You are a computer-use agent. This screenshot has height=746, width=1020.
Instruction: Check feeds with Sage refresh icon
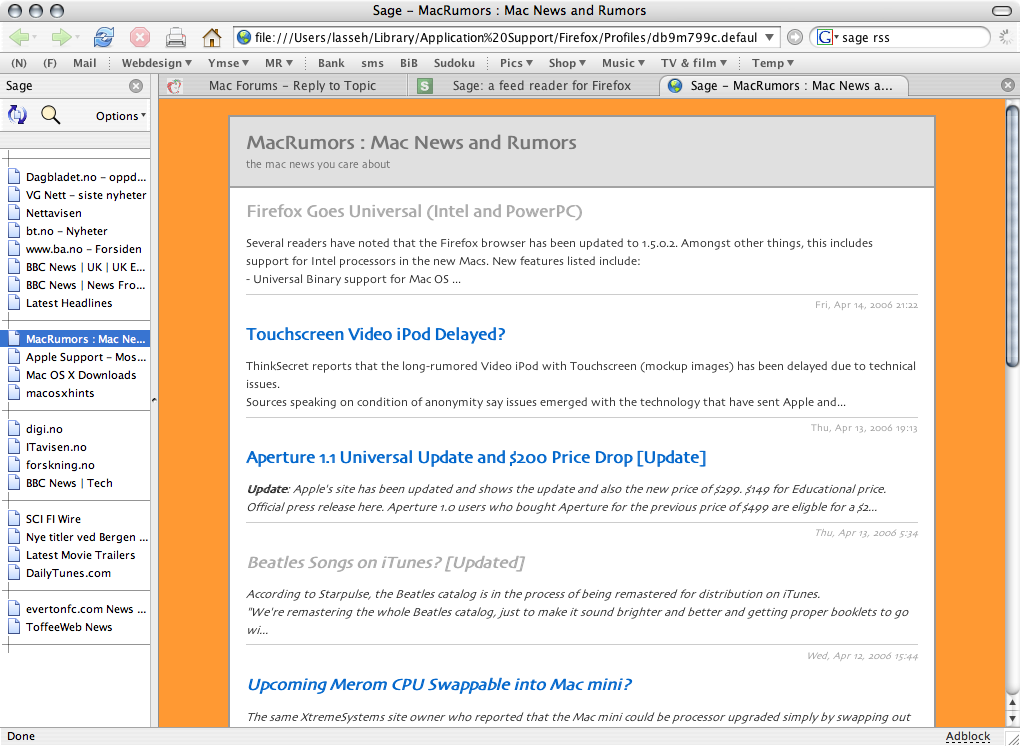(x=17, y=115)
